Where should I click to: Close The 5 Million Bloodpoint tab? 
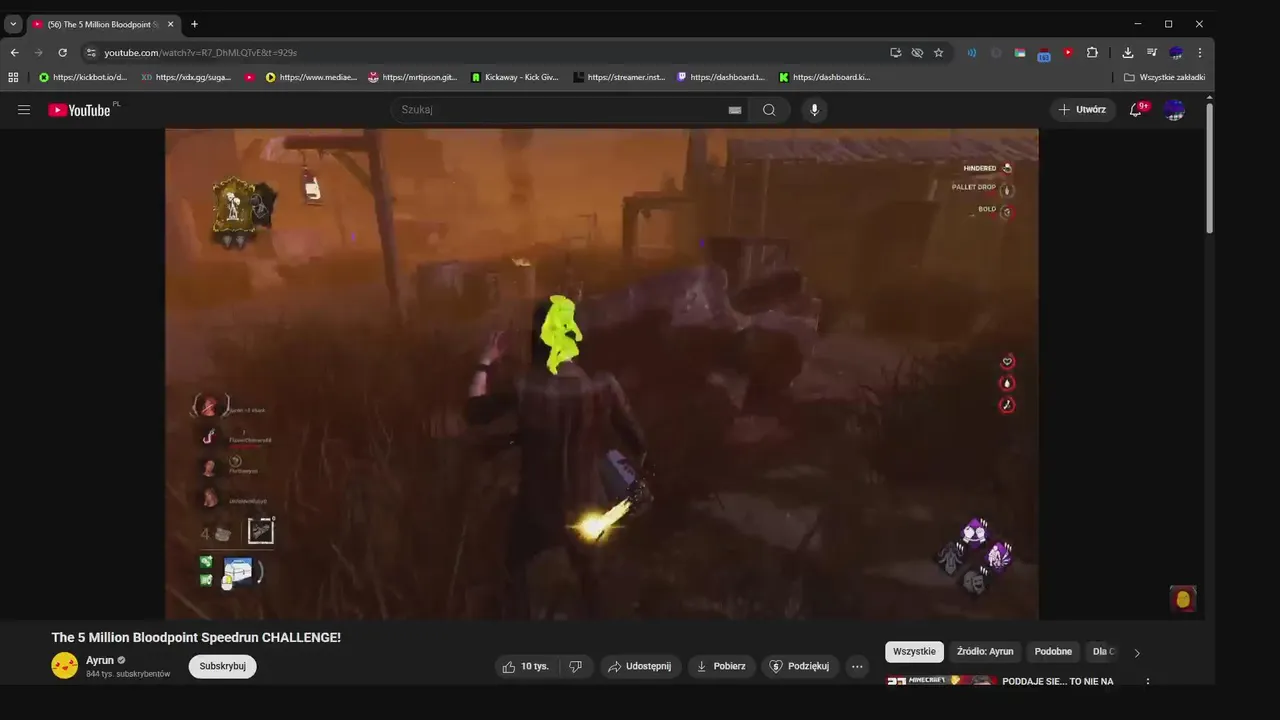click(170, 24)
